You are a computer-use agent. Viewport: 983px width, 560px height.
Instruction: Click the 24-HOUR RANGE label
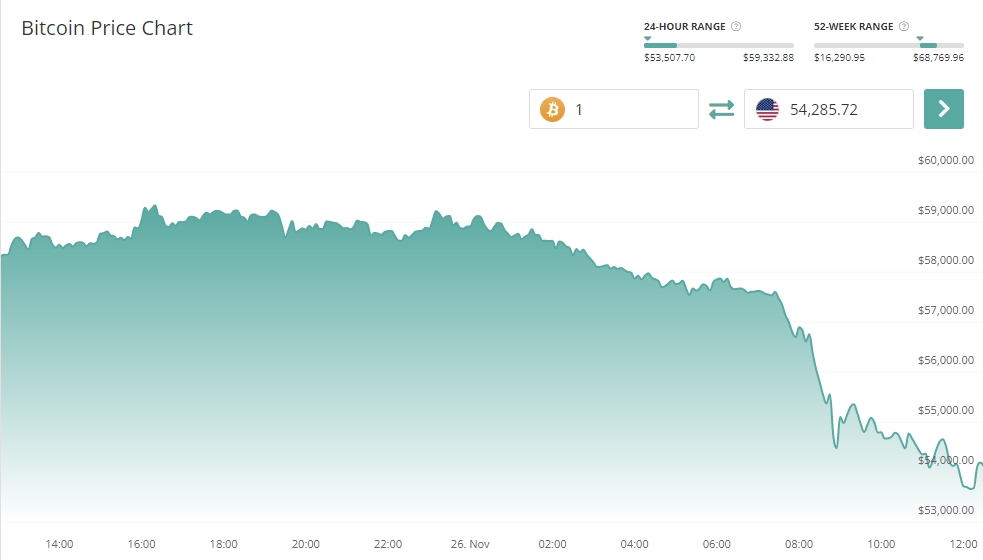pyautogui.click(x=684, y=27)
